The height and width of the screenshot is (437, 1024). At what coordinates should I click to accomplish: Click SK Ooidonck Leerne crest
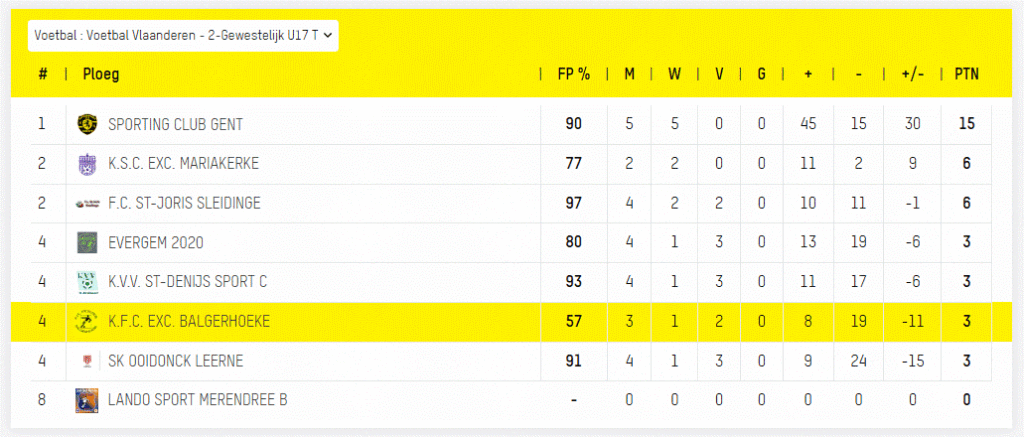[87, 361]
